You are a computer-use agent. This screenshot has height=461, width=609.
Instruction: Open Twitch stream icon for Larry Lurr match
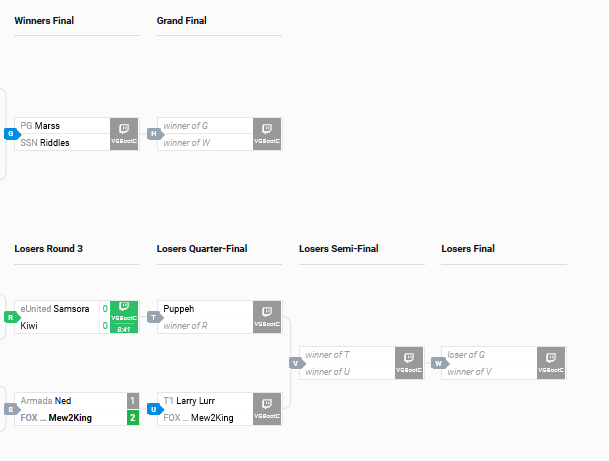click(267, 409)
